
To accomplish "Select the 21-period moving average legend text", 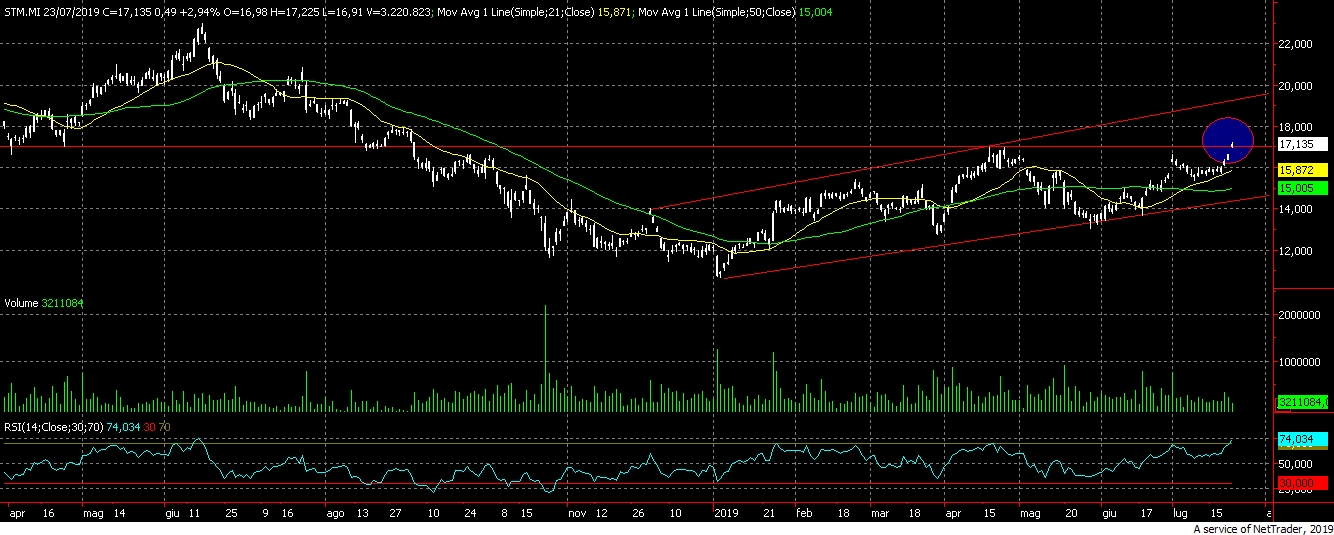I will click(535, 11).
